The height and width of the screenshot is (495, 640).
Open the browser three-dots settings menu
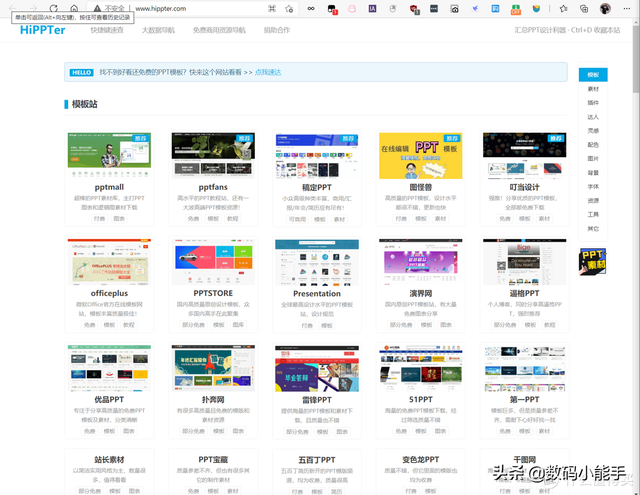coord(628,8)
